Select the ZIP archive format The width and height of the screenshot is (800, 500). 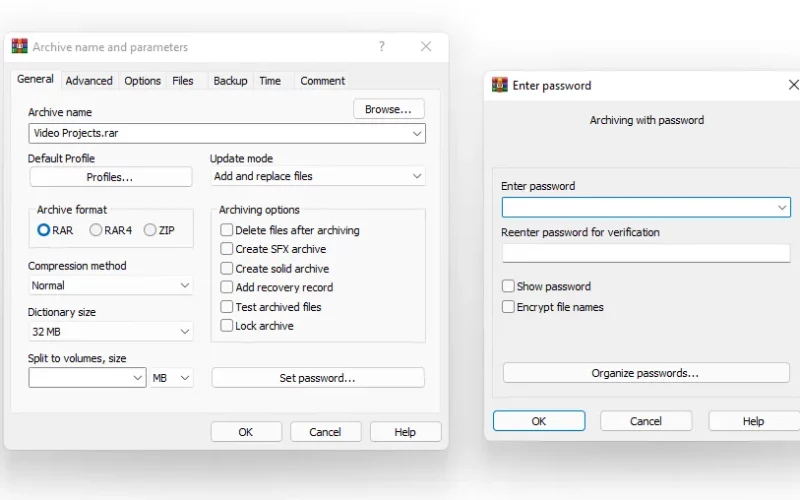tap(149, 230)
